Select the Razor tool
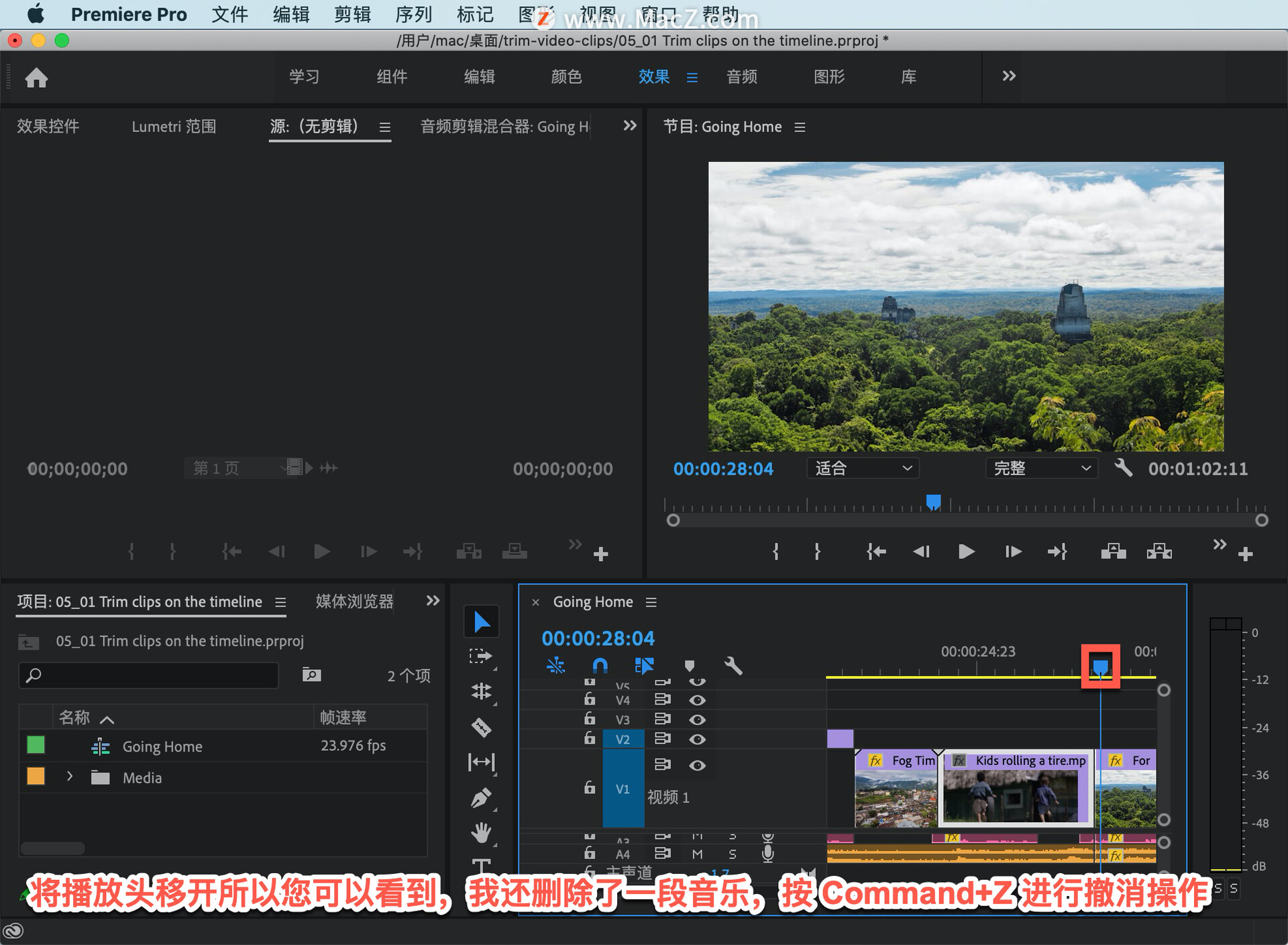The height and width of the screenshot is (945, 1288). (481, 727)
